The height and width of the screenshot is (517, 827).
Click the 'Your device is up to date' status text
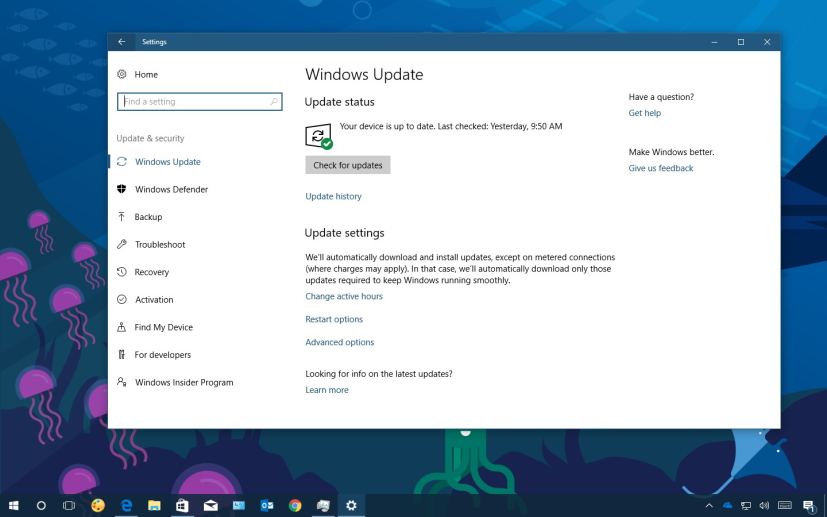[x=451, y=126]
